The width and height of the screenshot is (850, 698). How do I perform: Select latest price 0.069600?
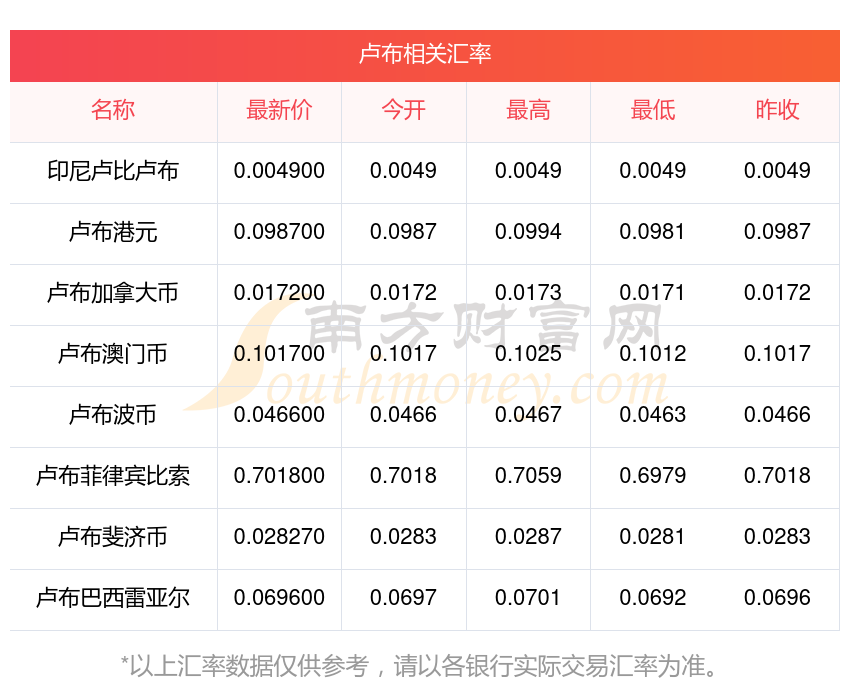coord(279,598)
